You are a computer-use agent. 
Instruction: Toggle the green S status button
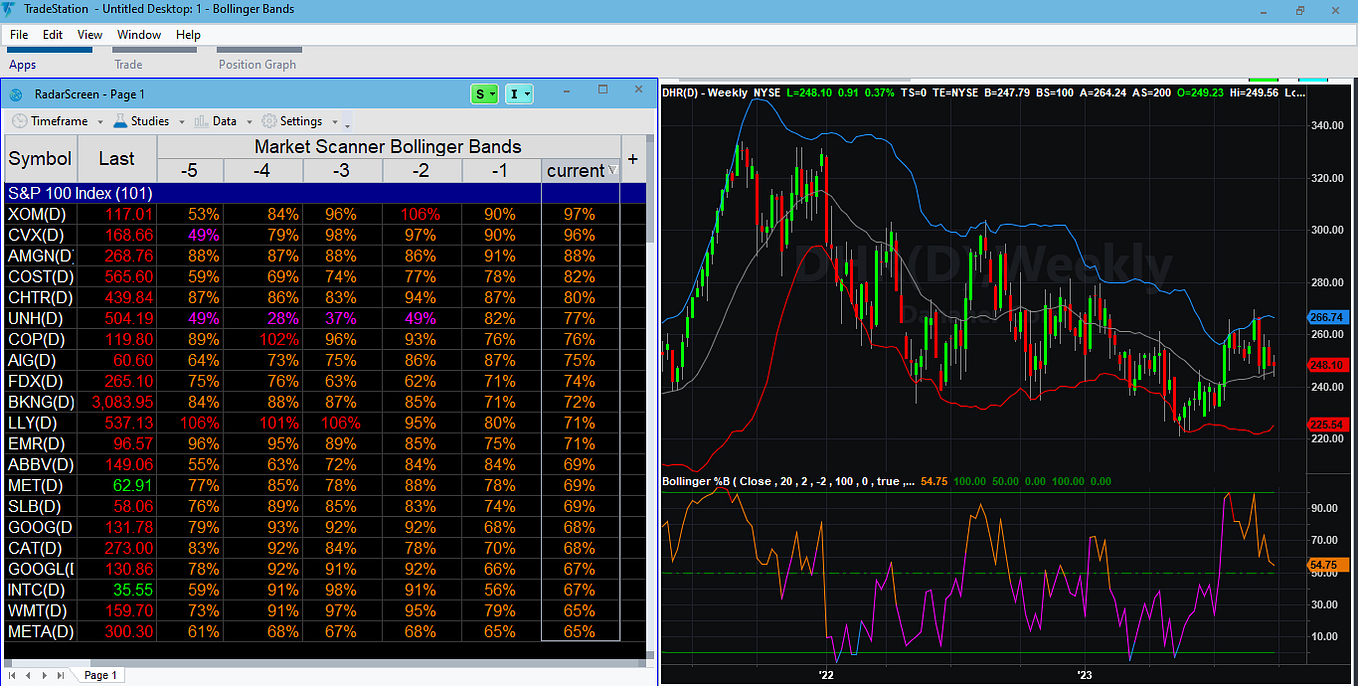point(484,92)
